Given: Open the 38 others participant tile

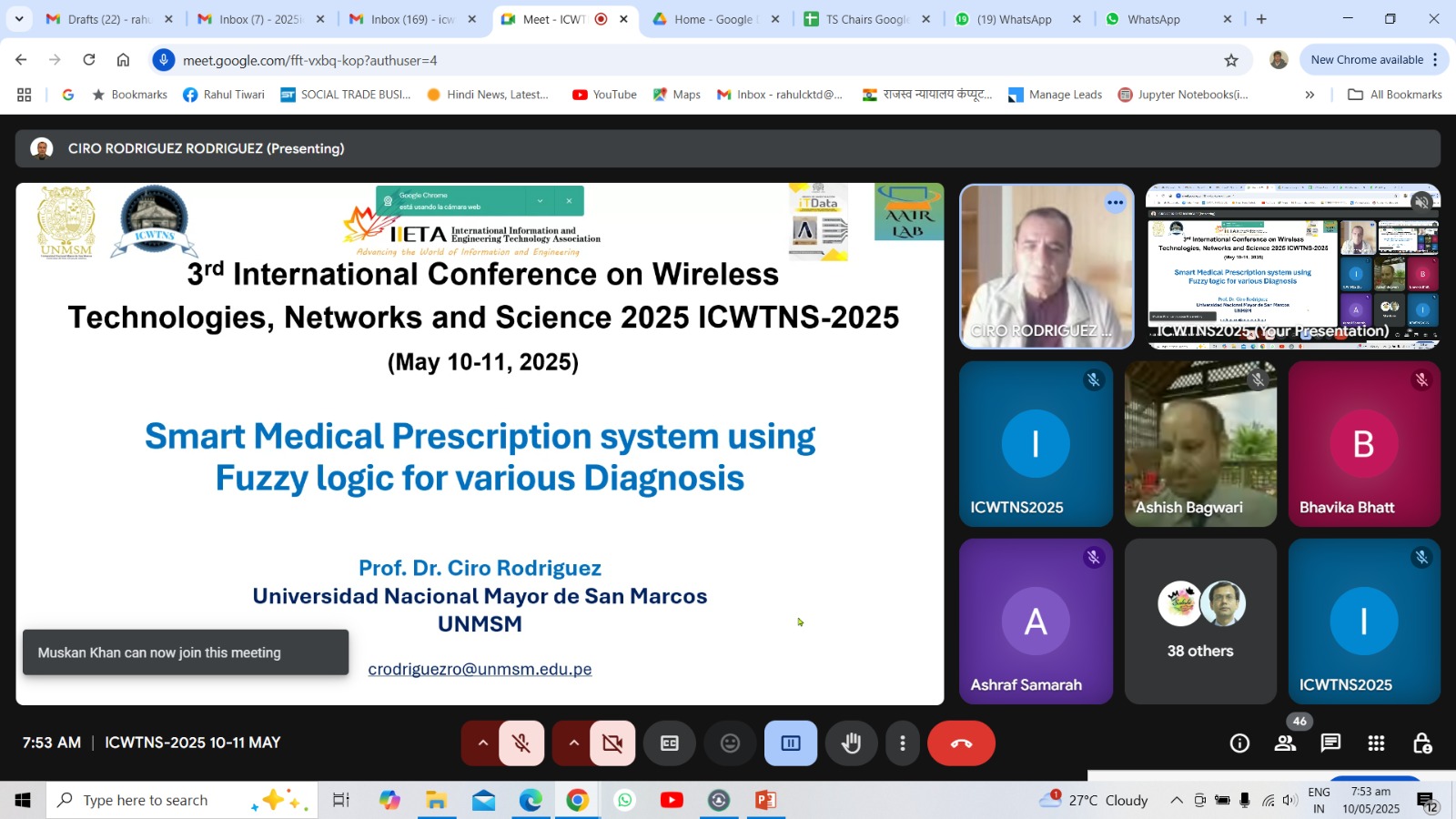Looking at the screenshot, I should 1200,622.
